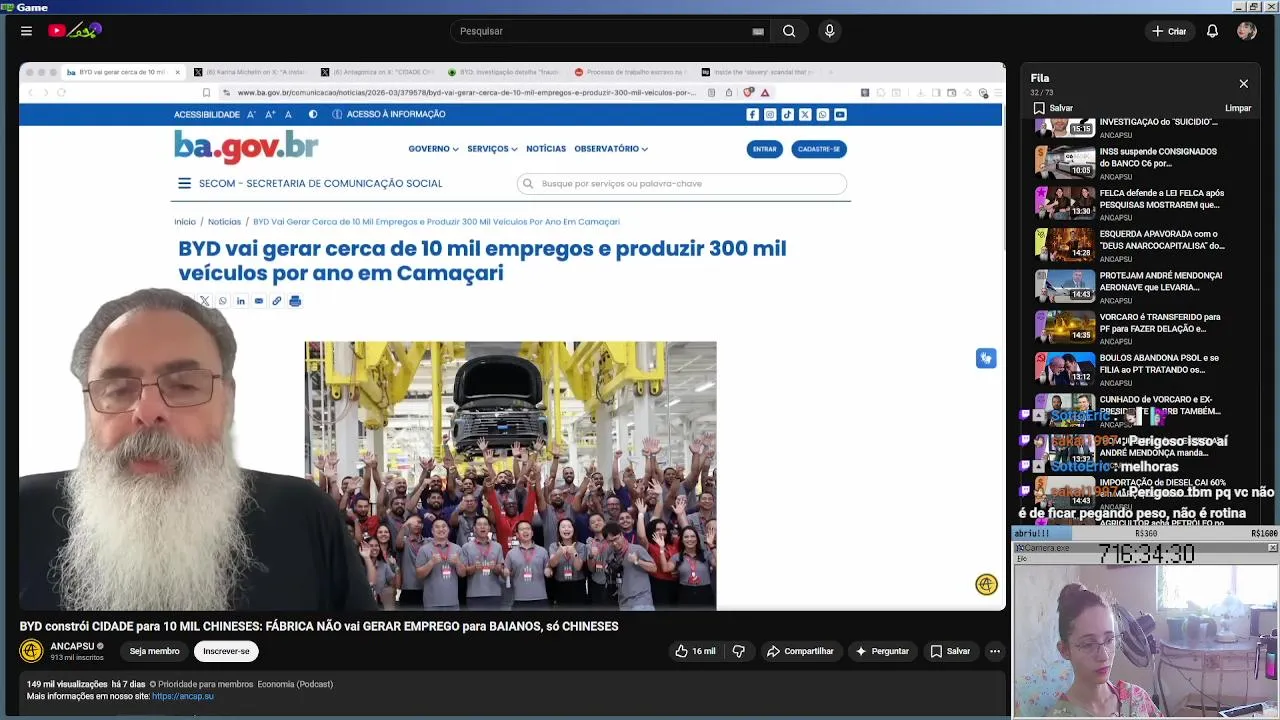Open the more actions ellipsis menu
The width and height of the screenshot is (1280, 720).
click(x=994, y=651)
